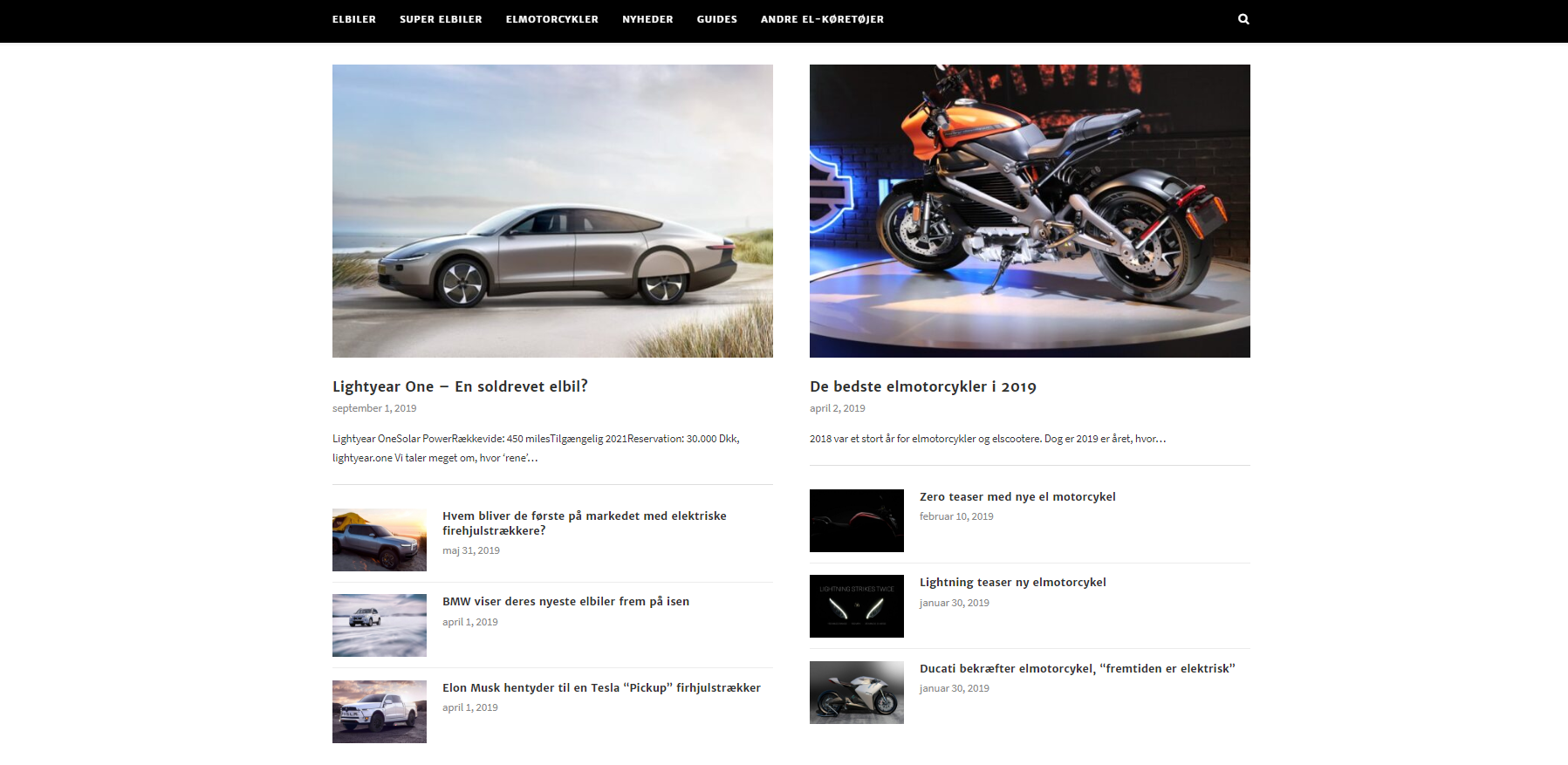This screenshot has width=1568, height=765.
Task: Open Elon Musk Tesla Pickup article
Action: tap(601, 688)
